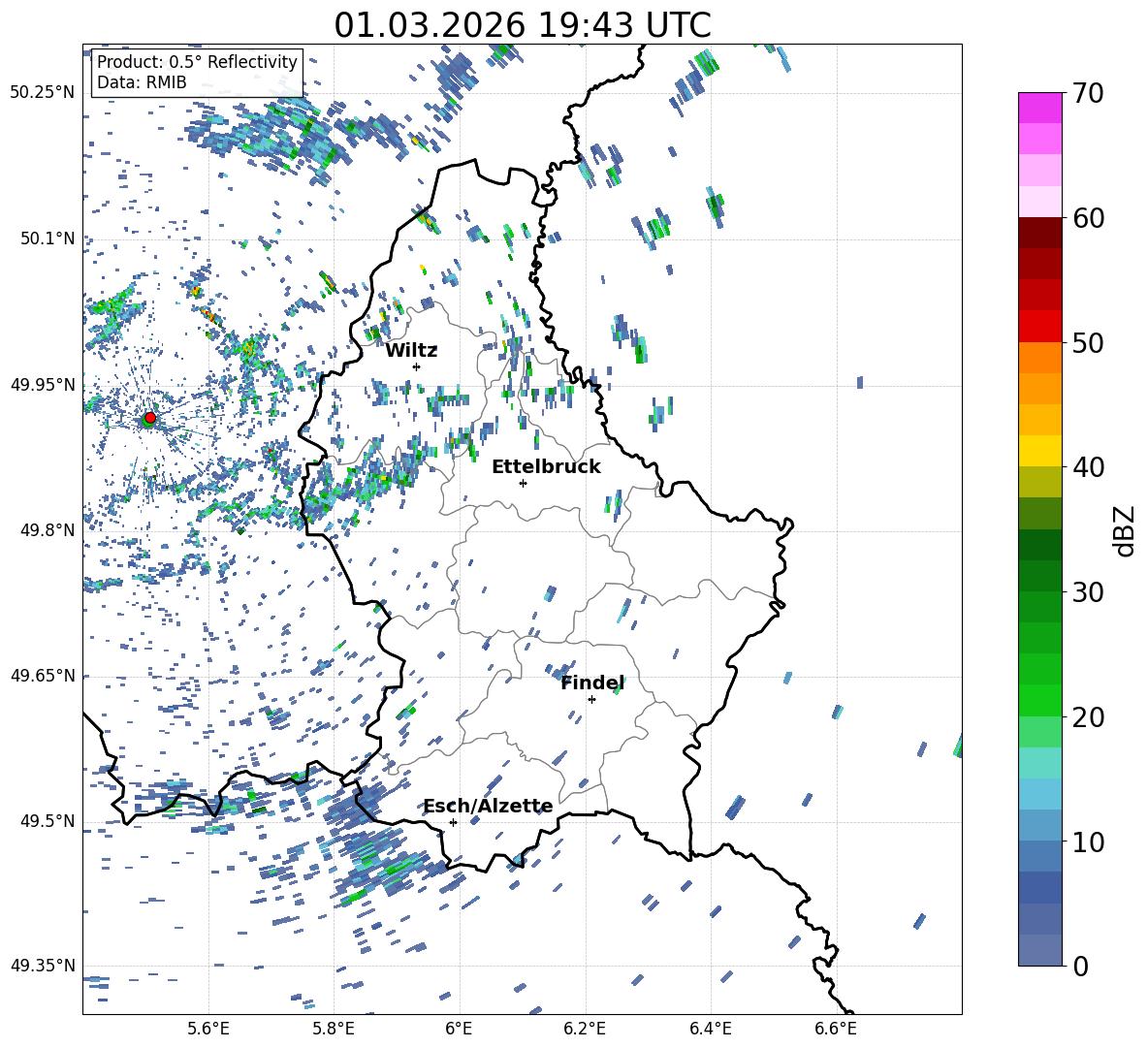Click the 6.6°E longitude label
Viewport: 1148px width, 1048px height.
click(836, 1029)
